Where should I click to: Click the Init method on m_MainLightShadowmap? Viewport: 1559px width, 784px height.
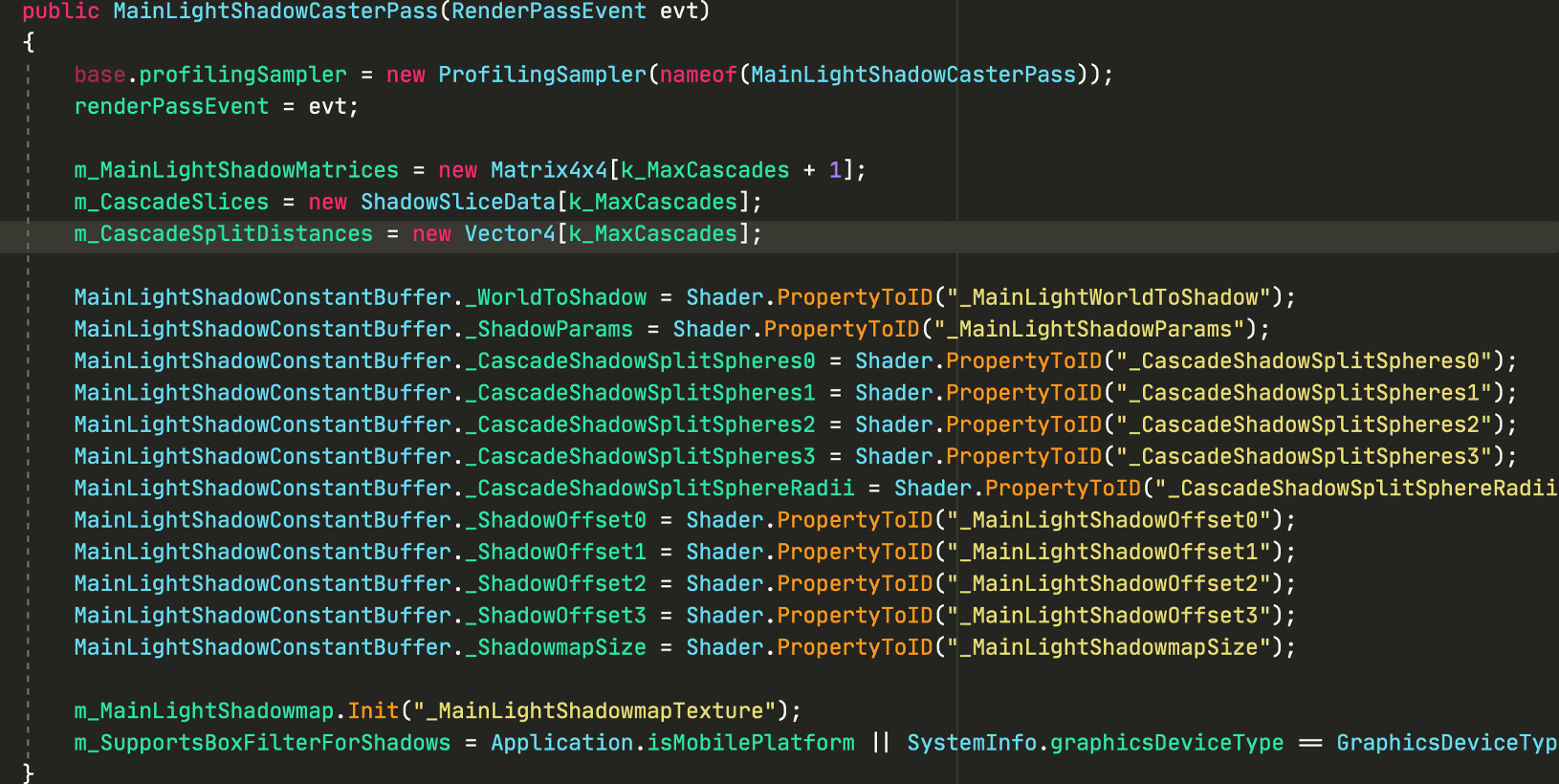pyautogui.click(x=373, y=711)
